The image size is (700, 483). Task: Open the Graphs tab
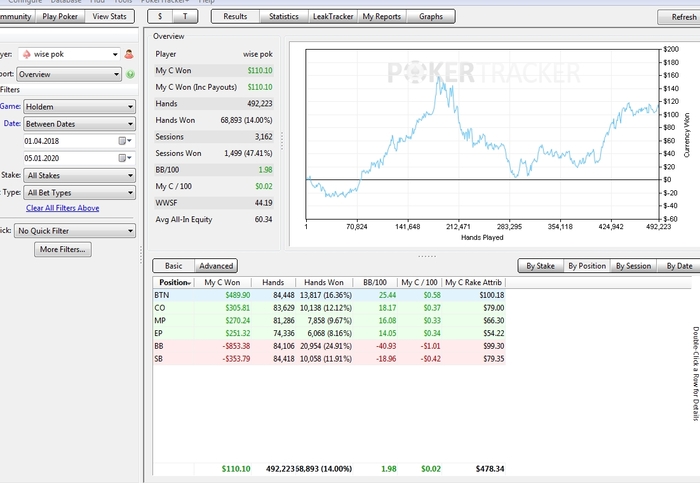(431, 17)
